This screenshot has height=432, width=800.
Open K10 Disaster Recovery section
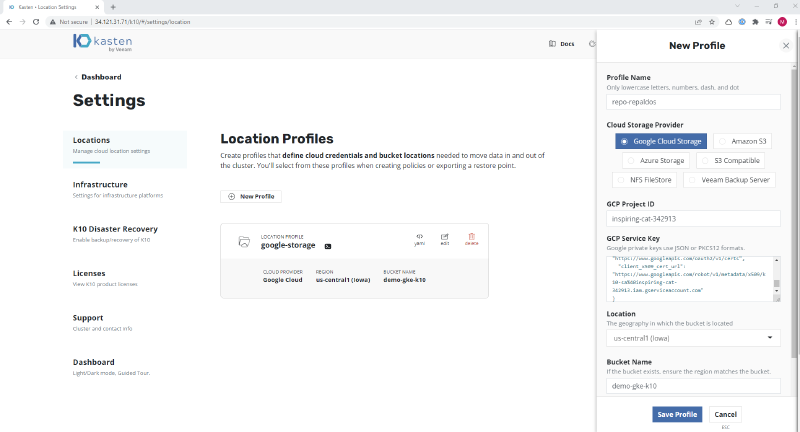[115, 234]
